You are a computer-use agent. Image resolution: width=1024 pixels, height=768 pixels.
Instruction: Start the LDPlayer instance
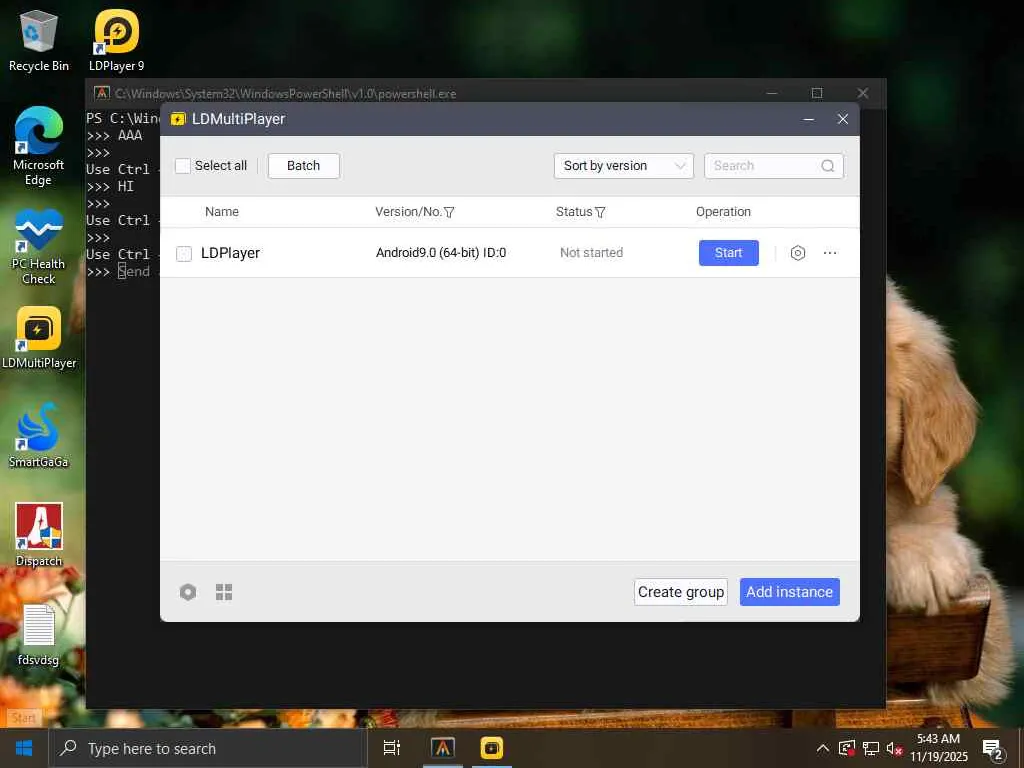tap(729, 253)
